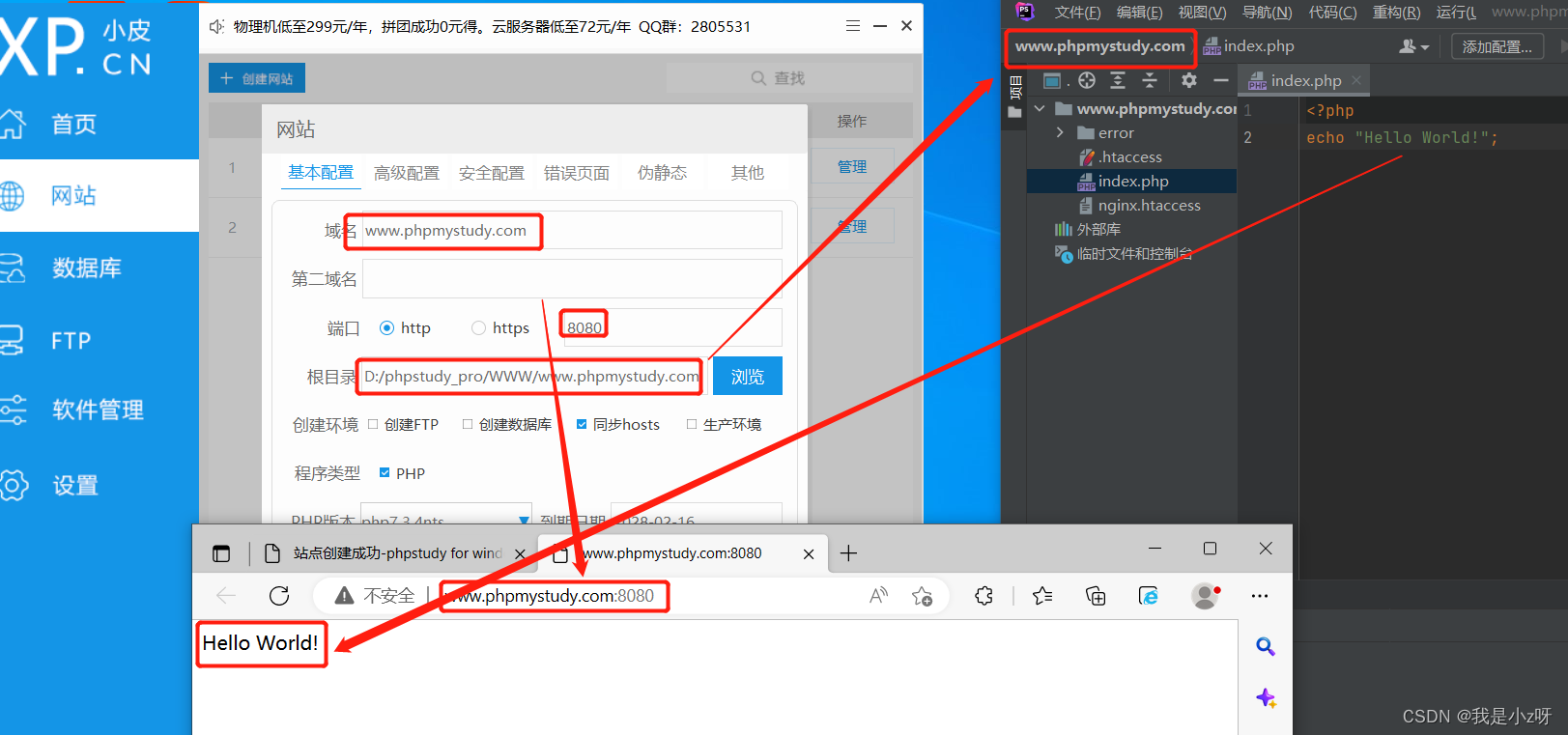
Task: Click Edge IE mode icon
Action: tap(1149, 596)
